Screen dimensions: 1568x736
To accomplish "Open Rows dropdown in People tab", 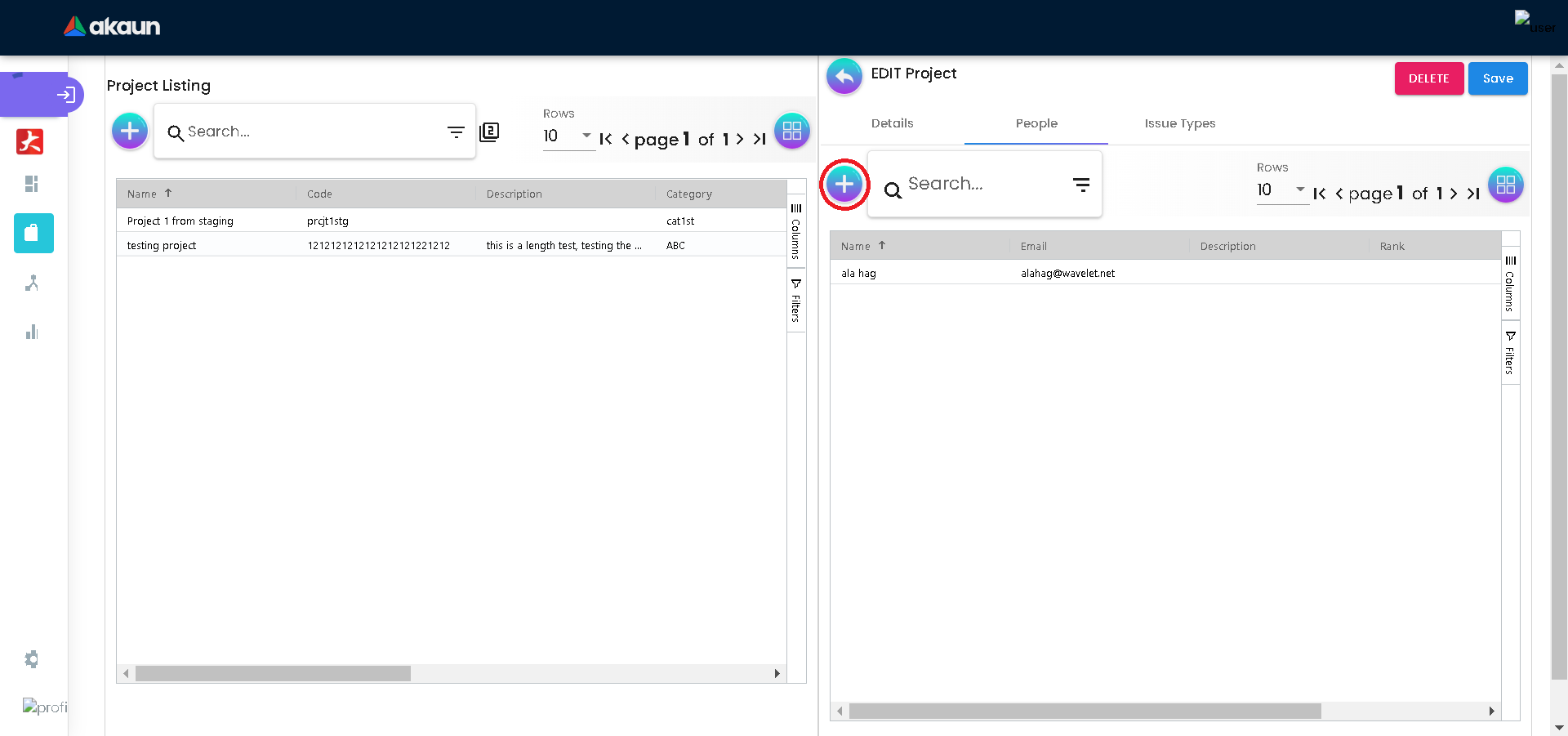I will tap(1281, 190).
